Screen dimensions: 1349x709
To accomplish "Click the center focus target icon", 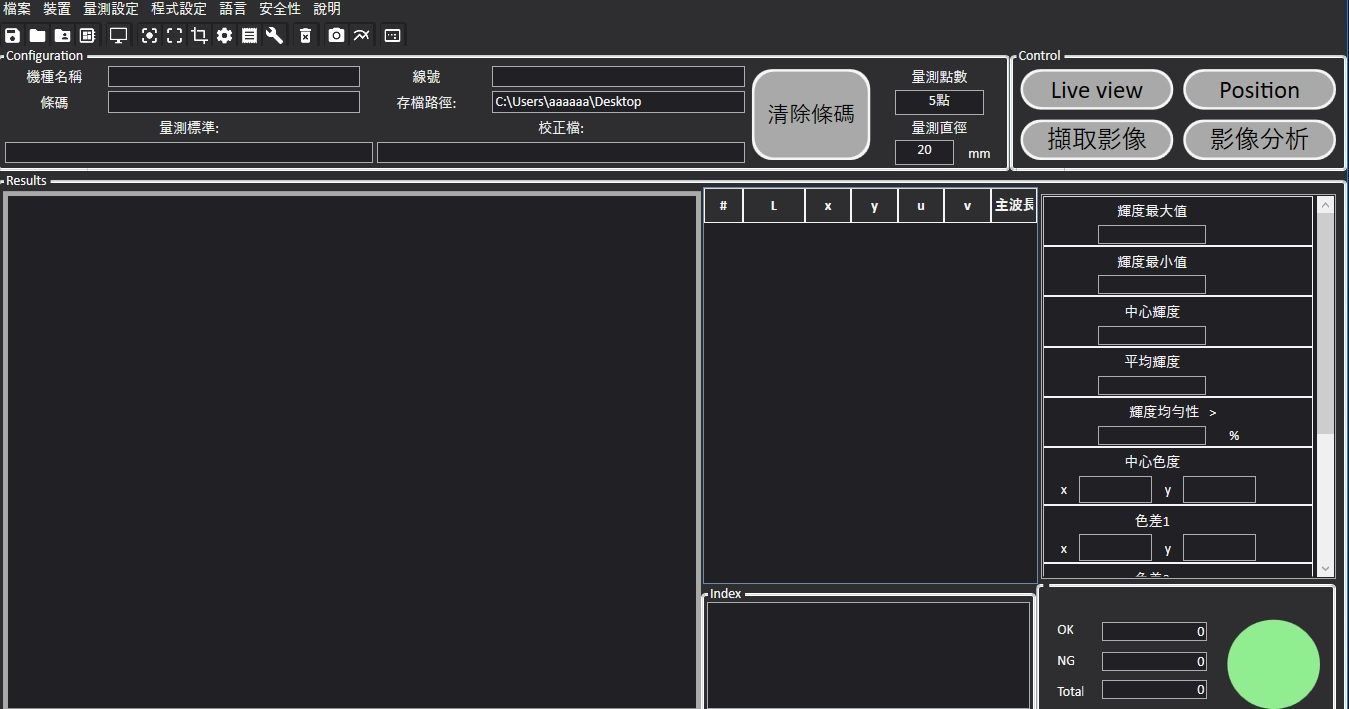I will pos(149,35).
